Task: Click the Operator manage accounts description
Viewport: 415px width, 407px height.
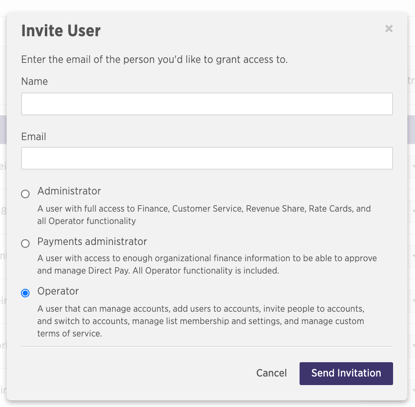Action: [x=201, y=321]
